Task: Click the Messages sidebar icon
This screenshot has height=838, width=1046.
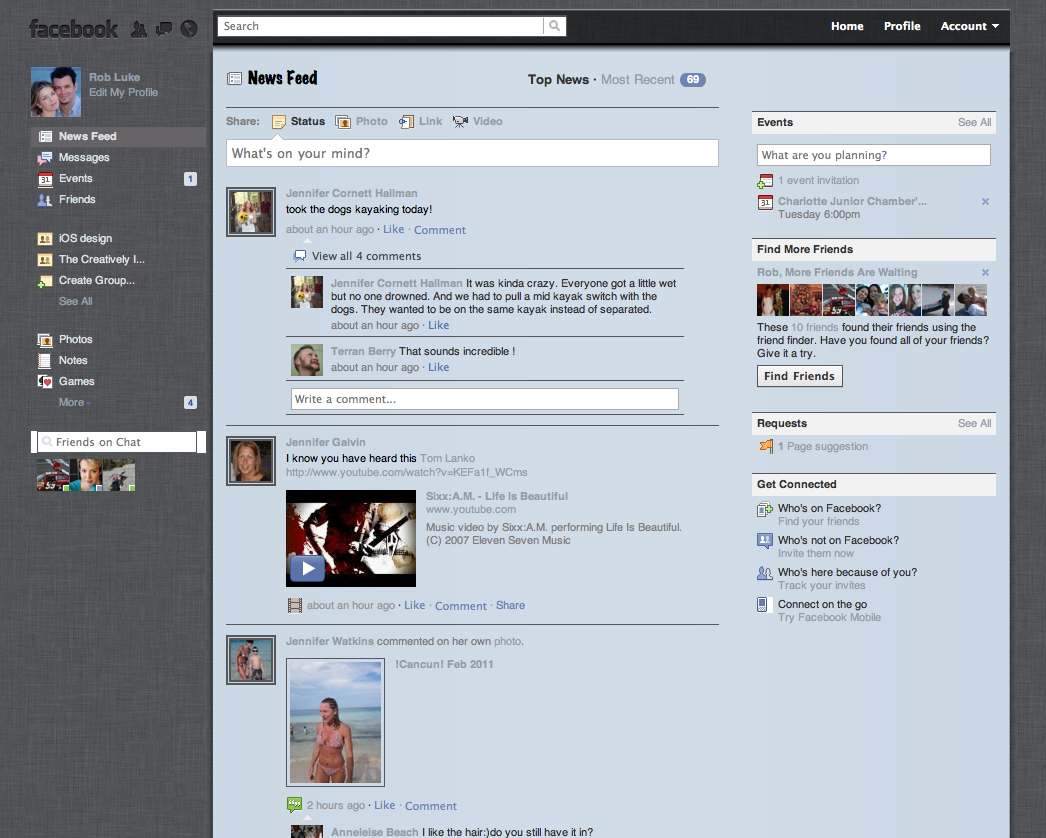Action: [45, 157]
